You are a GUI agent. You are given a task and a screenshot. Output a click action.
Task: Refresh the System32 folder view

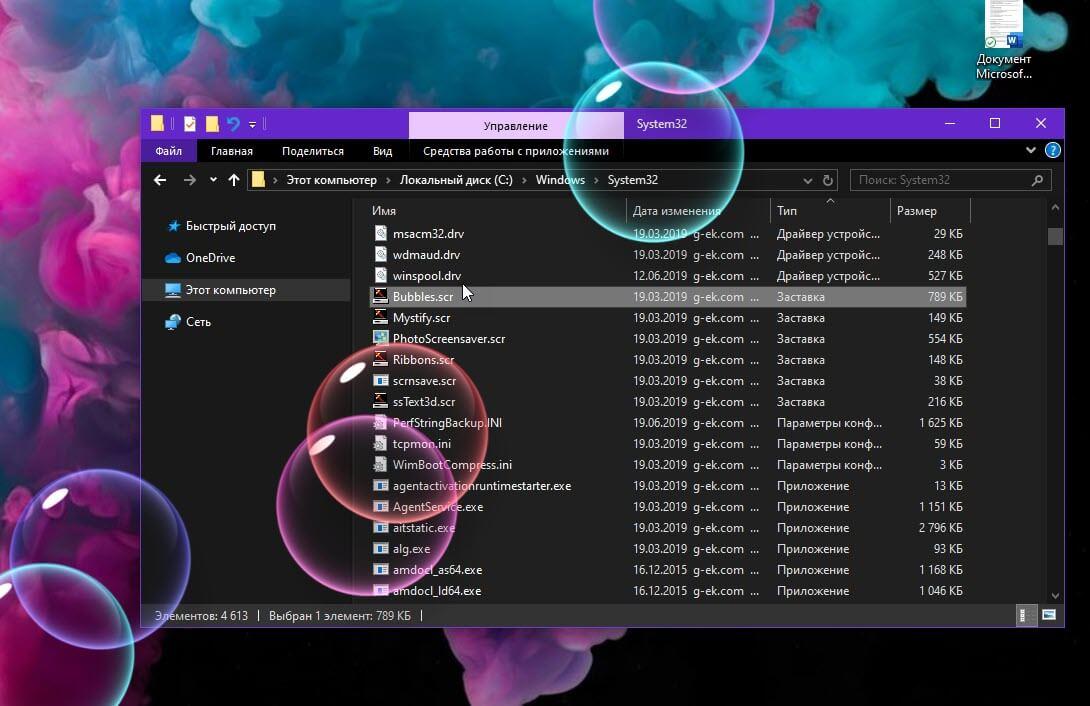[827, 180]
